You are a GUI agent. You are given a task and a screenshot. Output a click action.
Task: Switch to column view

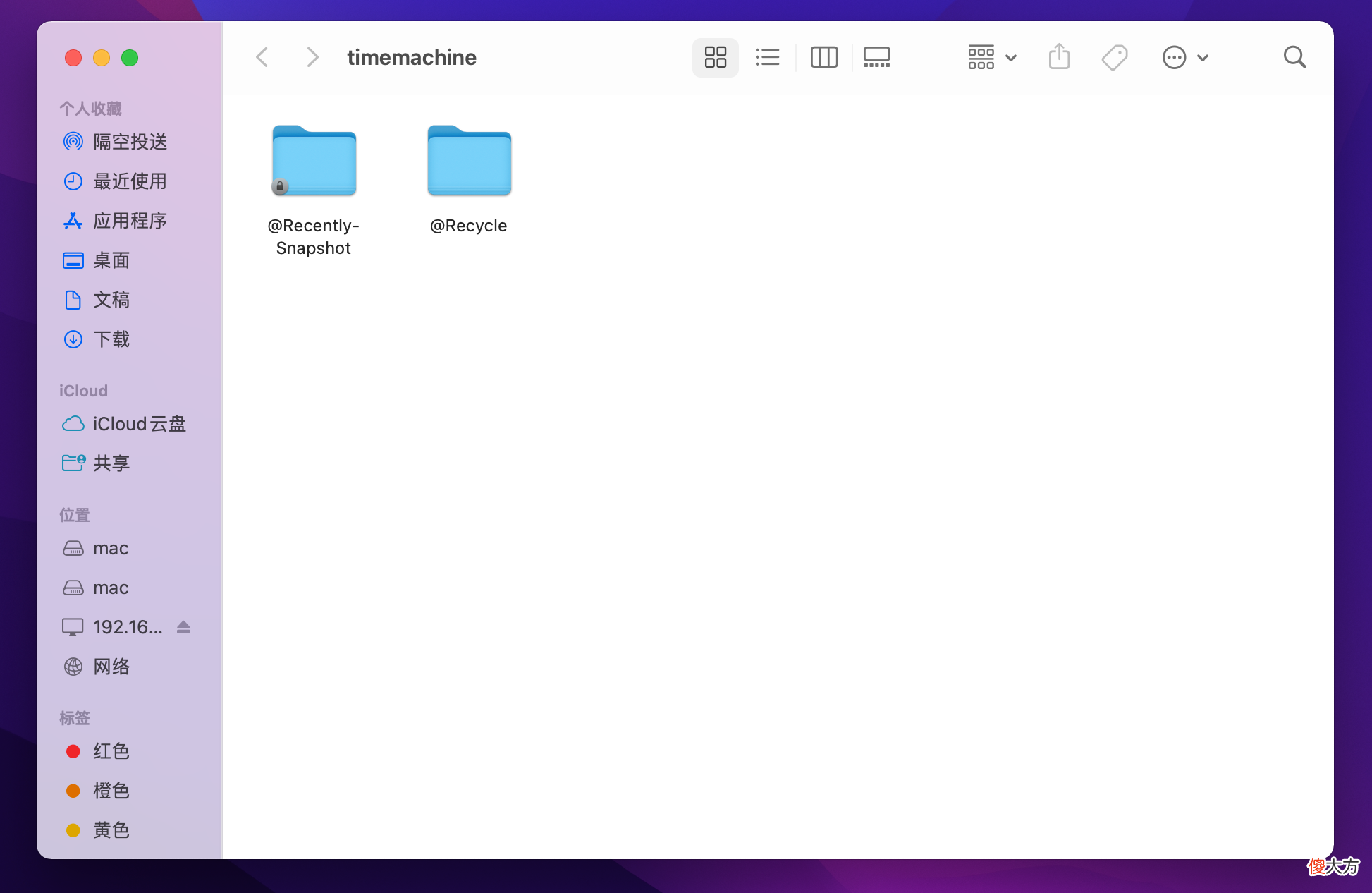tap(823, 57)
